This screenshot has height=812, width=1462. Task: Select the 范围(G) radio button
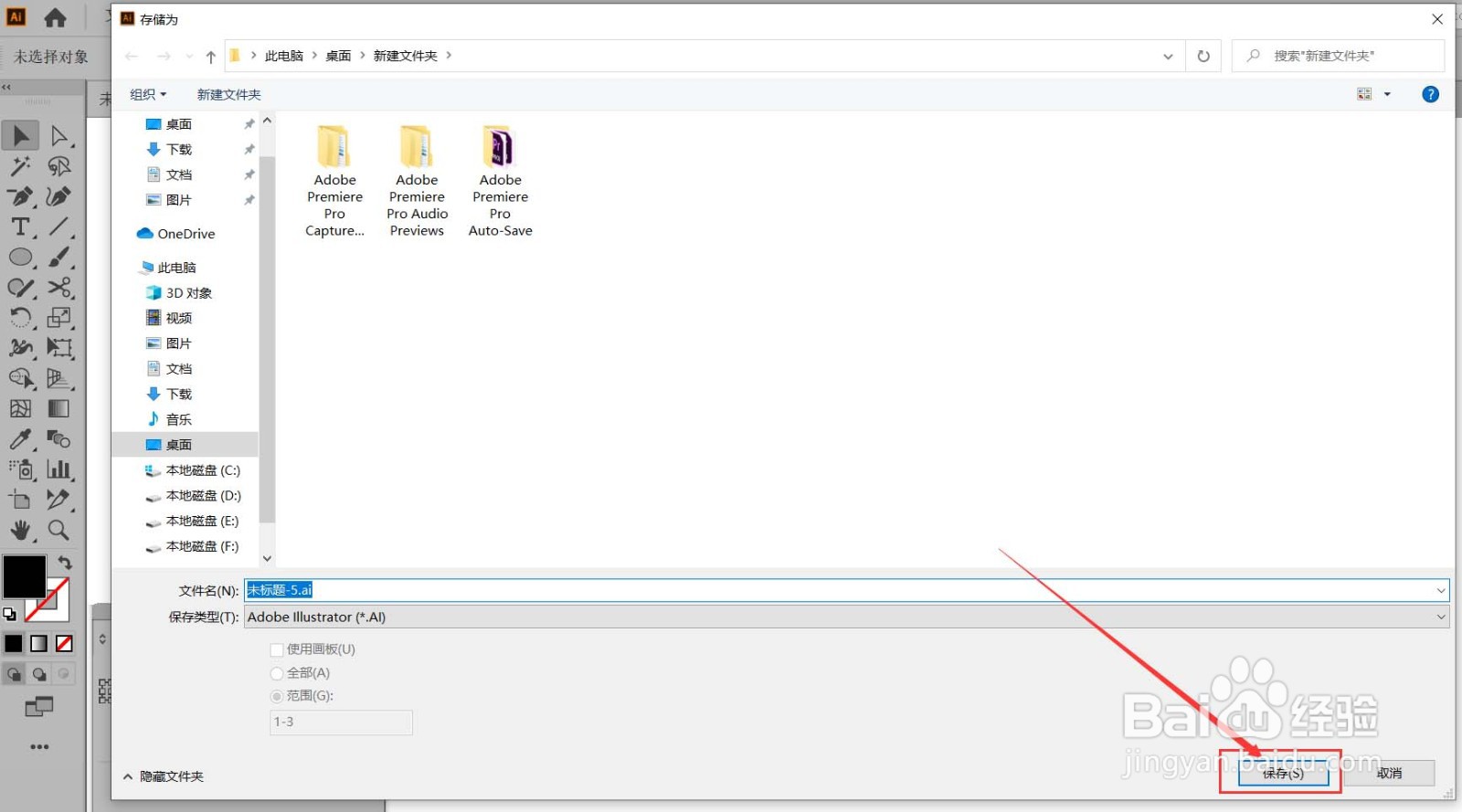(277, 696)
